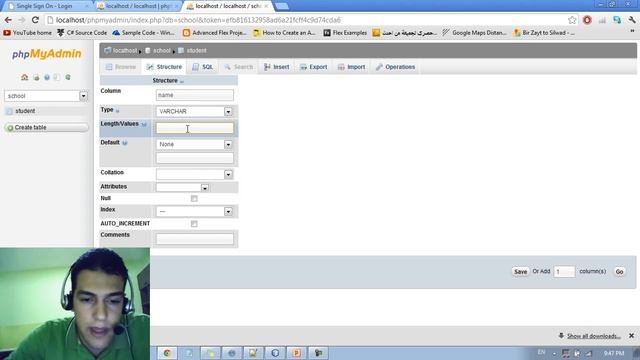Open the Index dropdown

click(195, 211)
